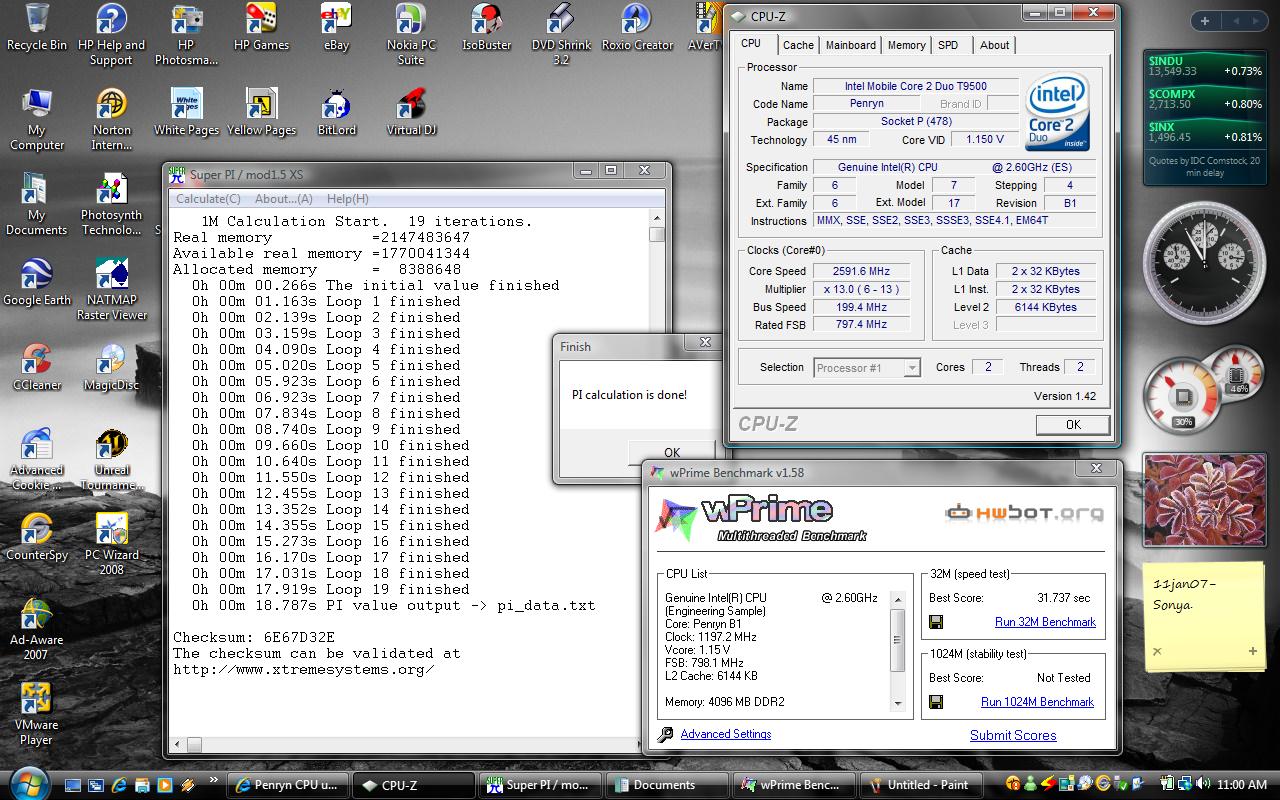
Task: Click the CPU meter sidebar gadget
Action: point(1204,389)
